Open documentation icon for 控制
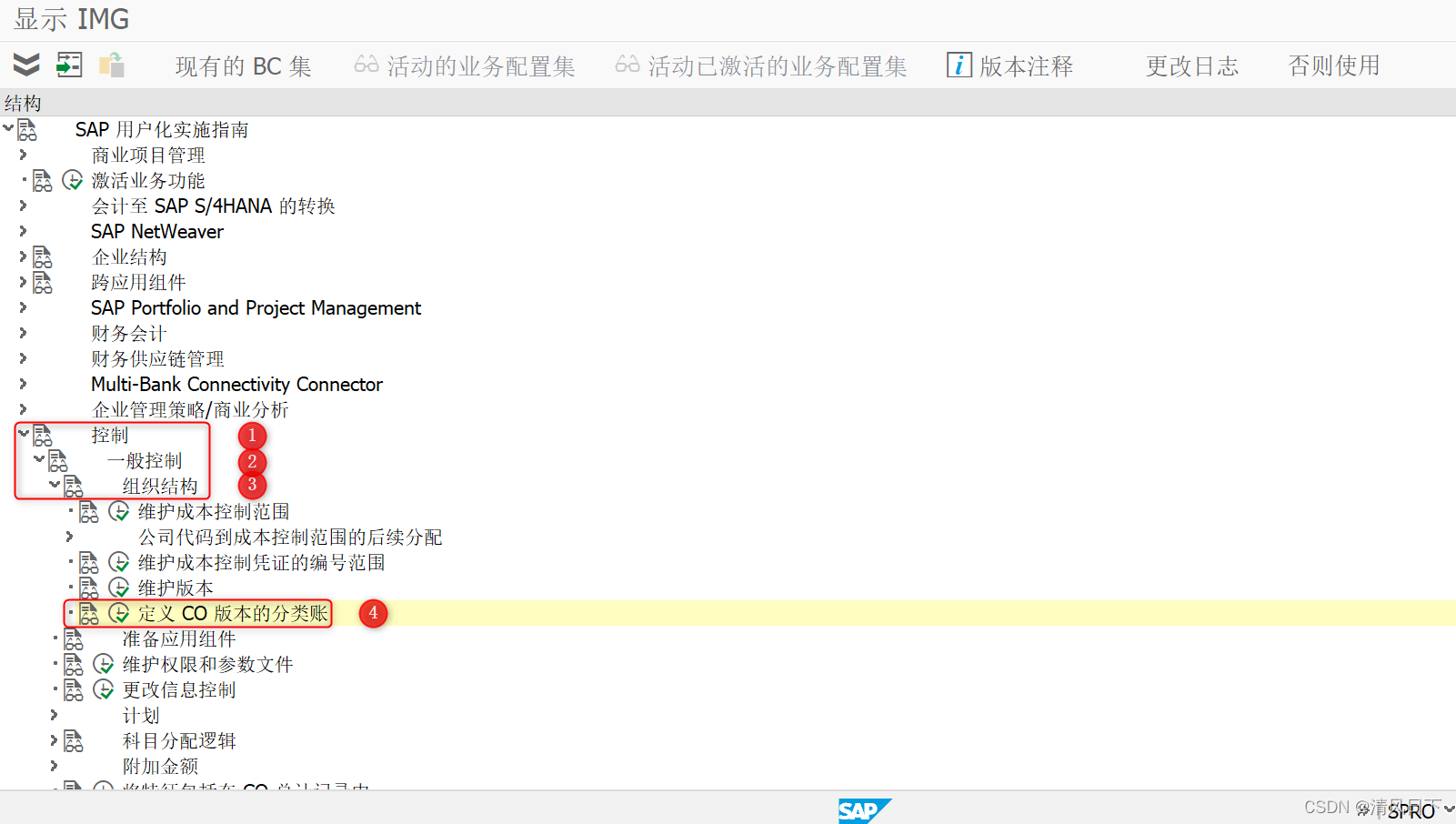This screenshot has width=1456, height=824. [43, 436]
